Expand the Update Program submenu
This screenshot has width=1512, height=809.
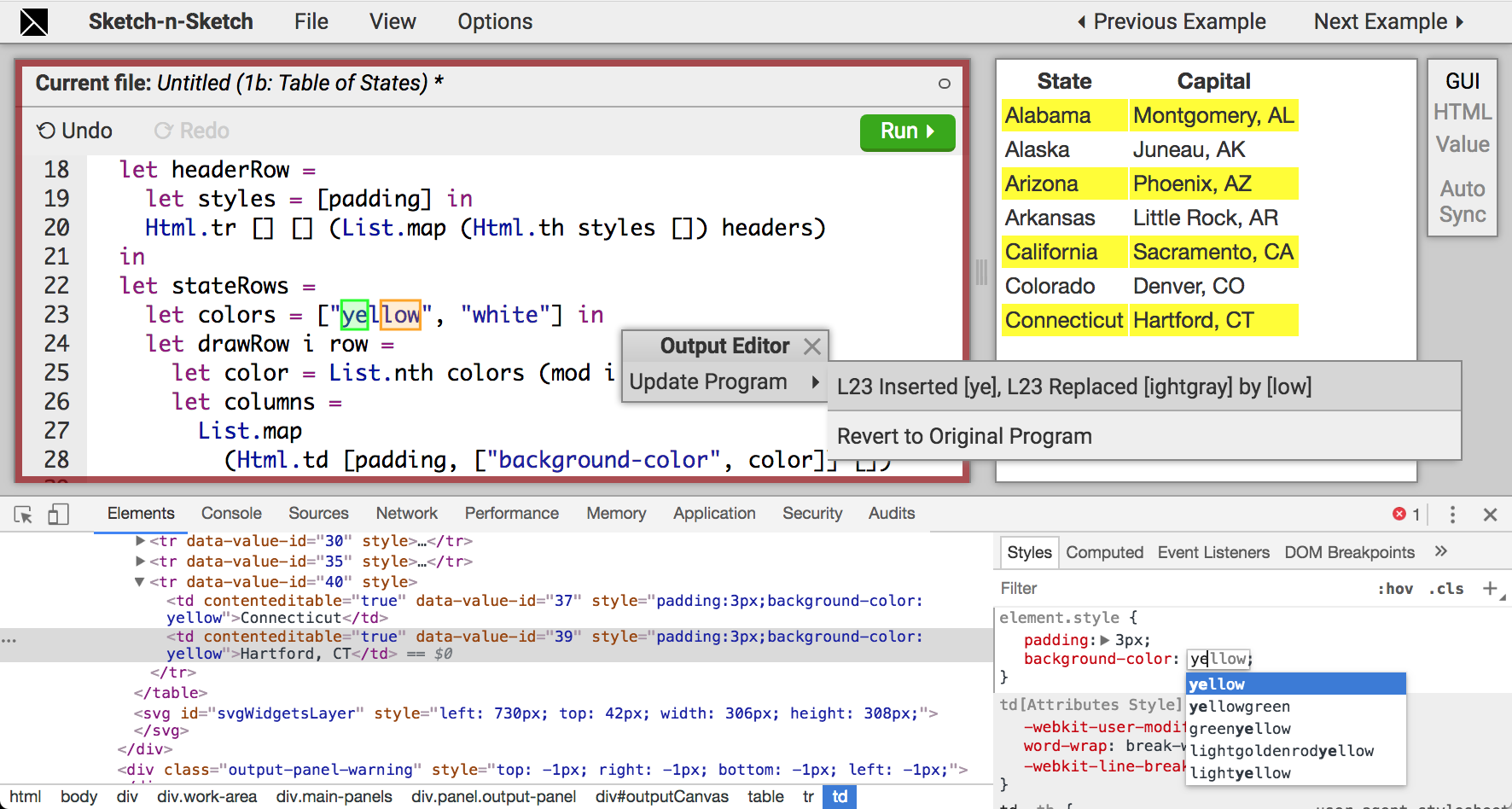724,382
